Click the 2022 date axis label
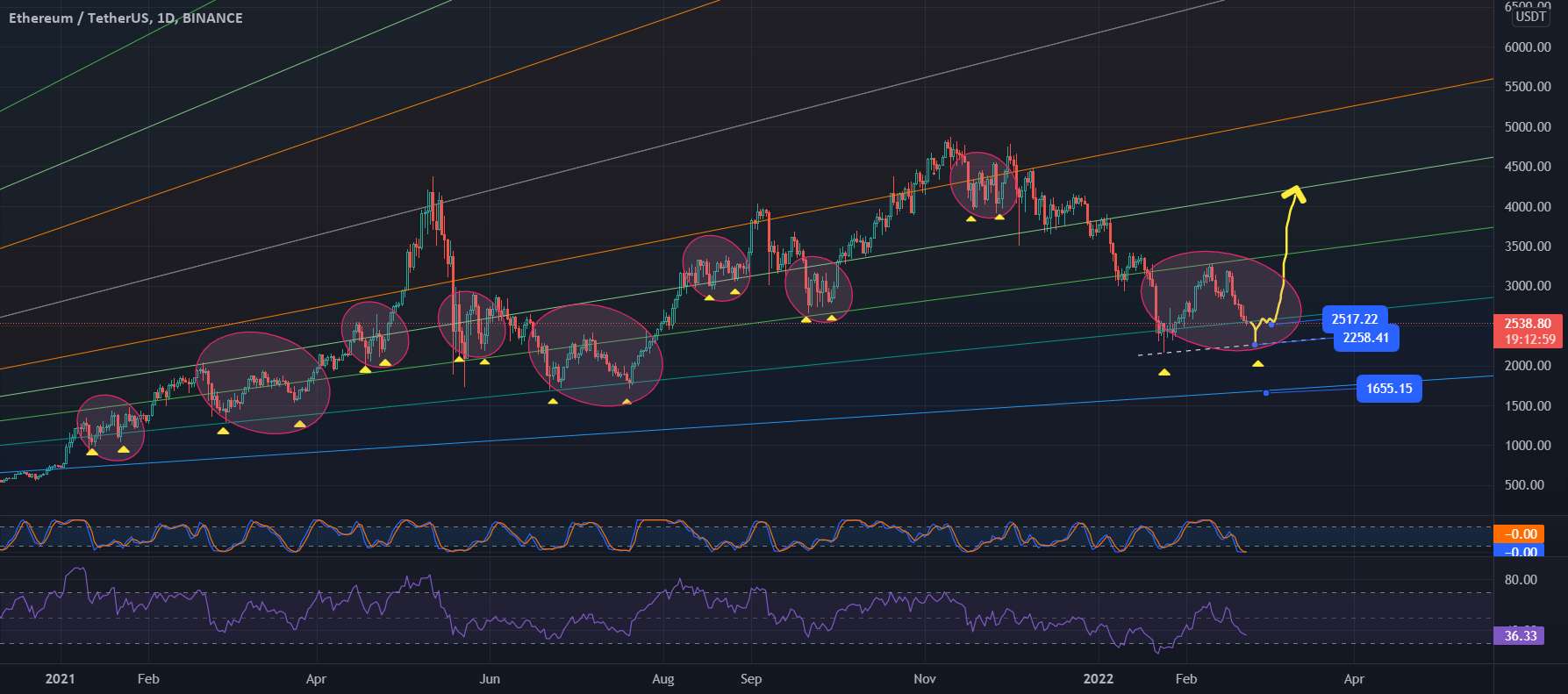 (x=1098, y=679)
